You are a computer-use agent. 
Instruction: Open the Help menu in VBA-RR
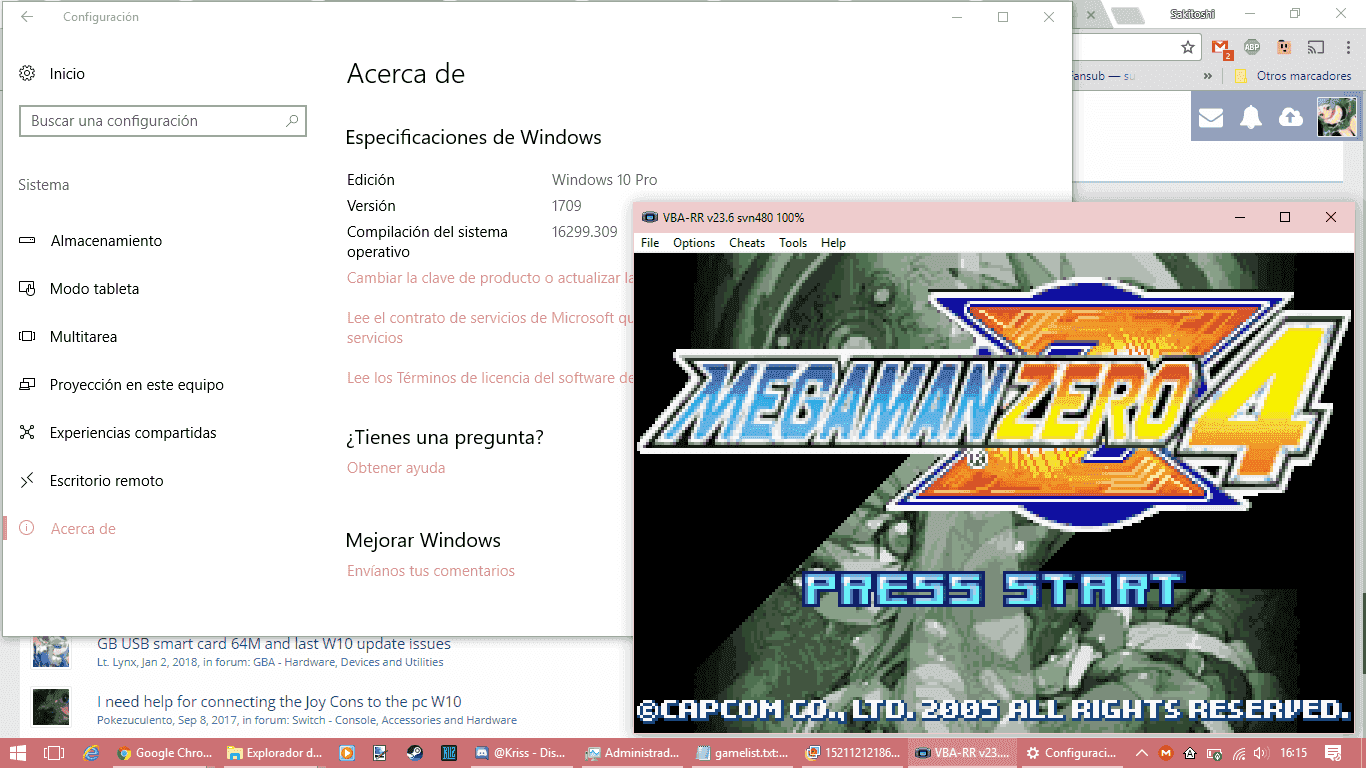click(833, 243)
